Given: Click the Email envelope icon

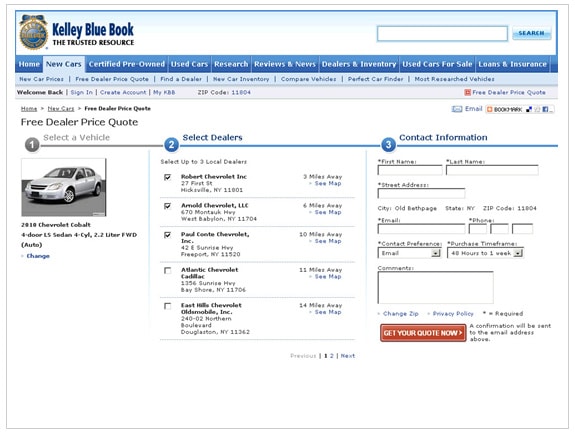Looking at the screenshot, I should coord(457,109).
